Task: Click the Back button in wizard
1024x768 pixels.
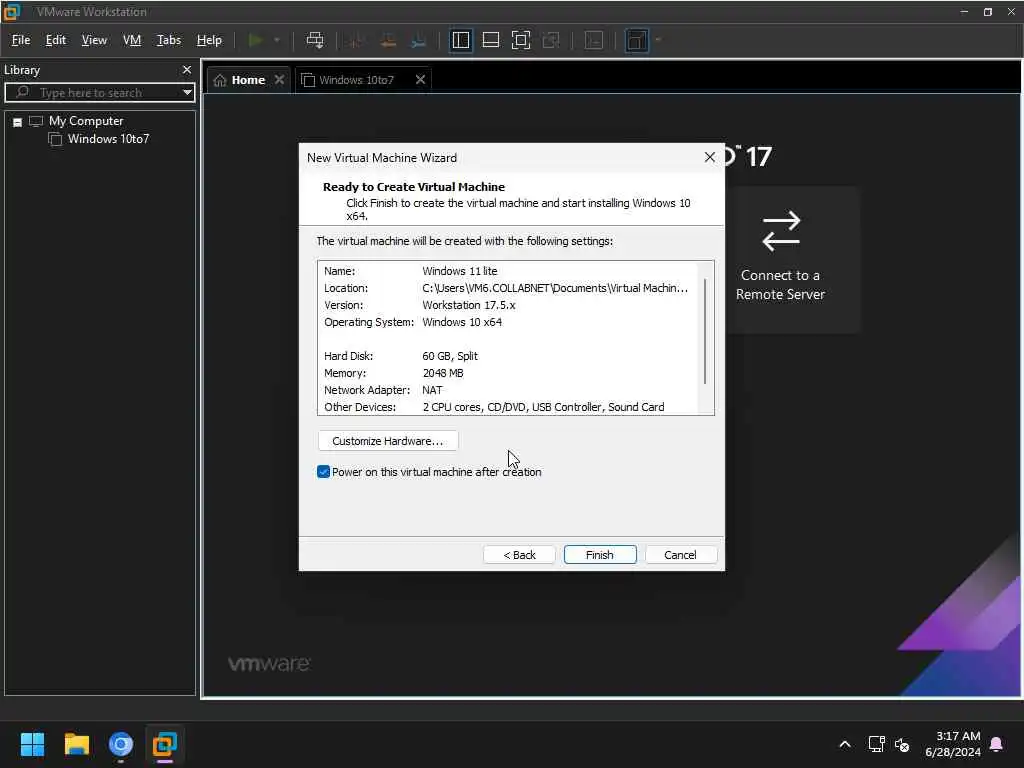Action: 519,554
